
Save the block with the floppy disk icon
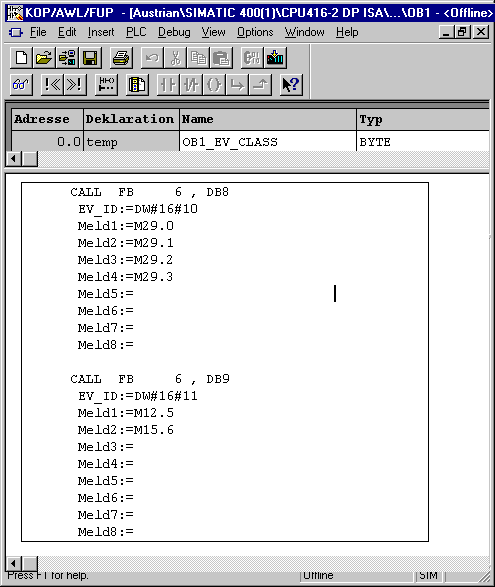(90, 58)
